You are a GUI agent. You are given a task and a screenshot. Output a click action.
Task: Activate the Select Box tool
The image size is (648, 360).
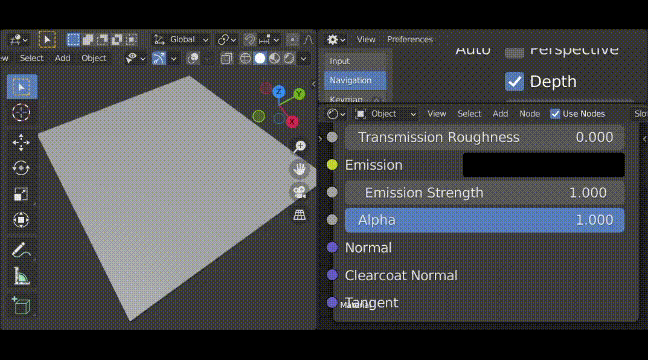[22, 87]
